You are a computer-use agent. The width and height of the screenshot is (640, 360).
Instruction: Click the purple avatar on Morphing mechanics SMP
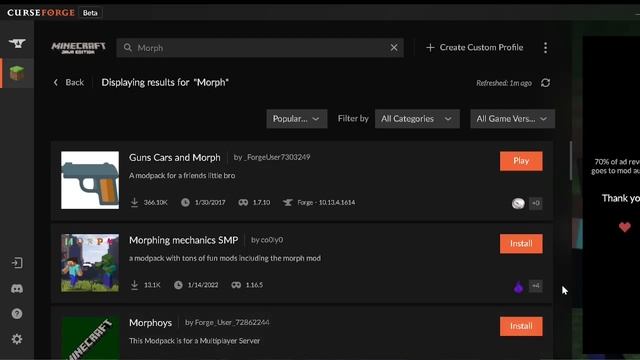pyautogui.click(x=518, y=287)
